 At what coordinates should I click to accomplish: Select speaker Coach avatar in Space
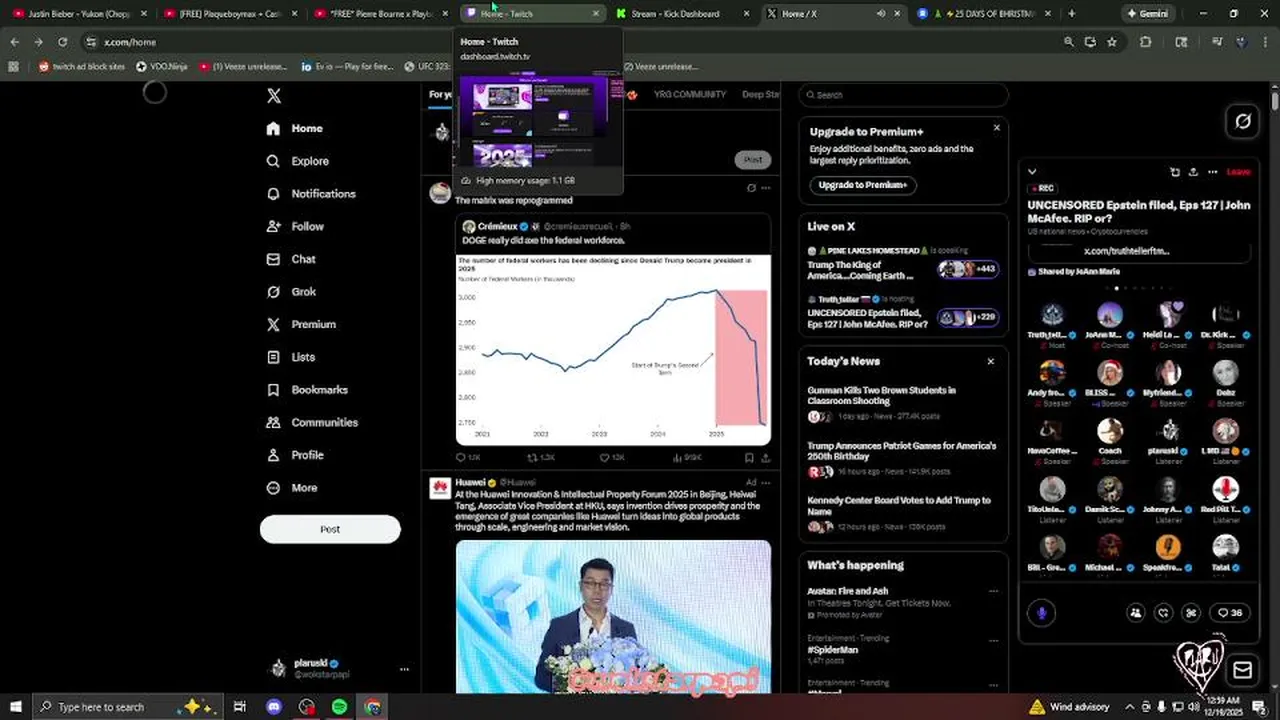1110,431
